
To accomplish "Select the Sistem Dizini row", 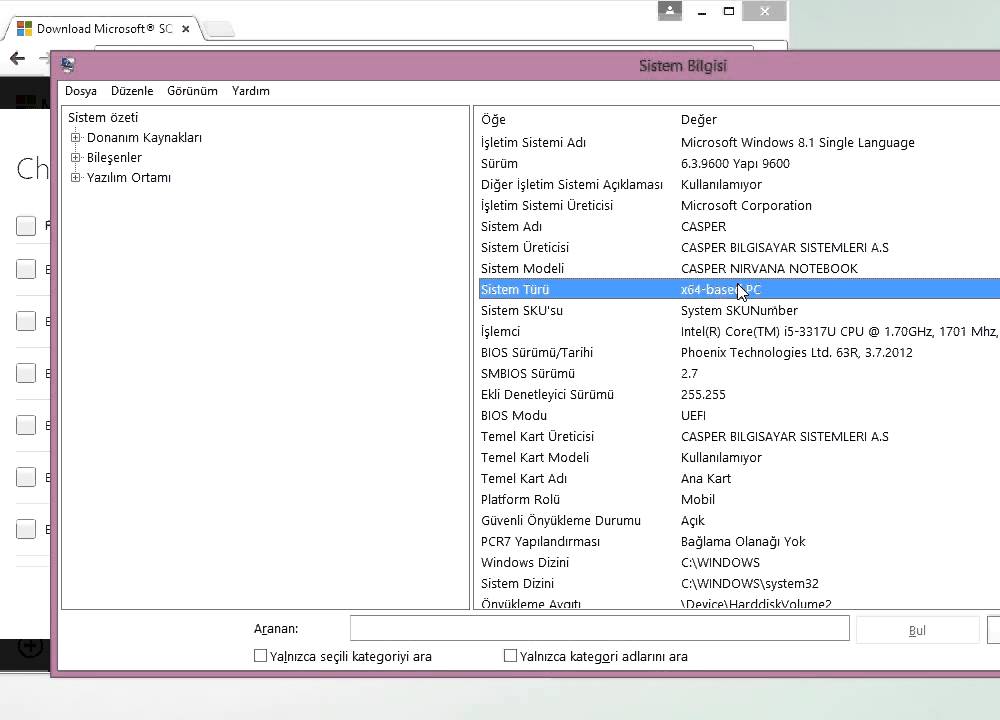I will 739,584.
